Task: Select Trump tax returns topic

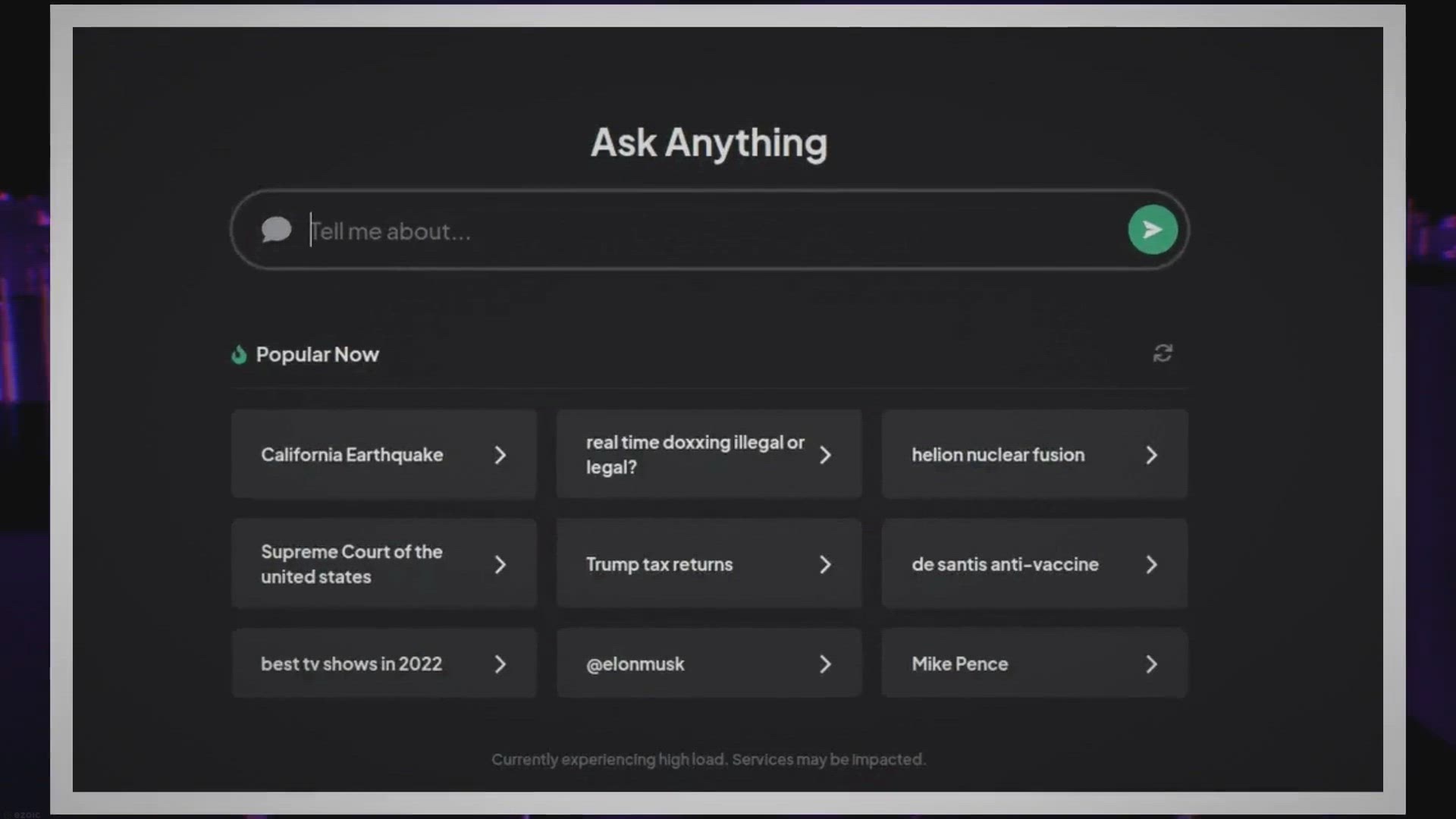Action: [x=659, y=565]
